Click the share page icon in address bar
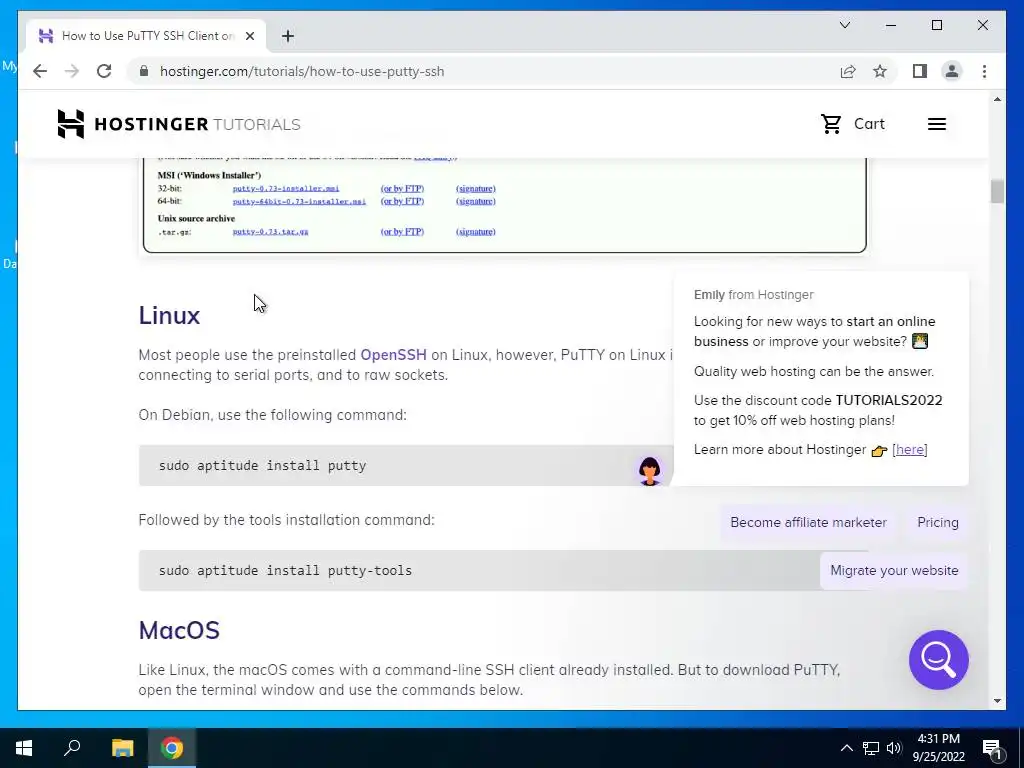1024x768 pixels. [848, 71]
